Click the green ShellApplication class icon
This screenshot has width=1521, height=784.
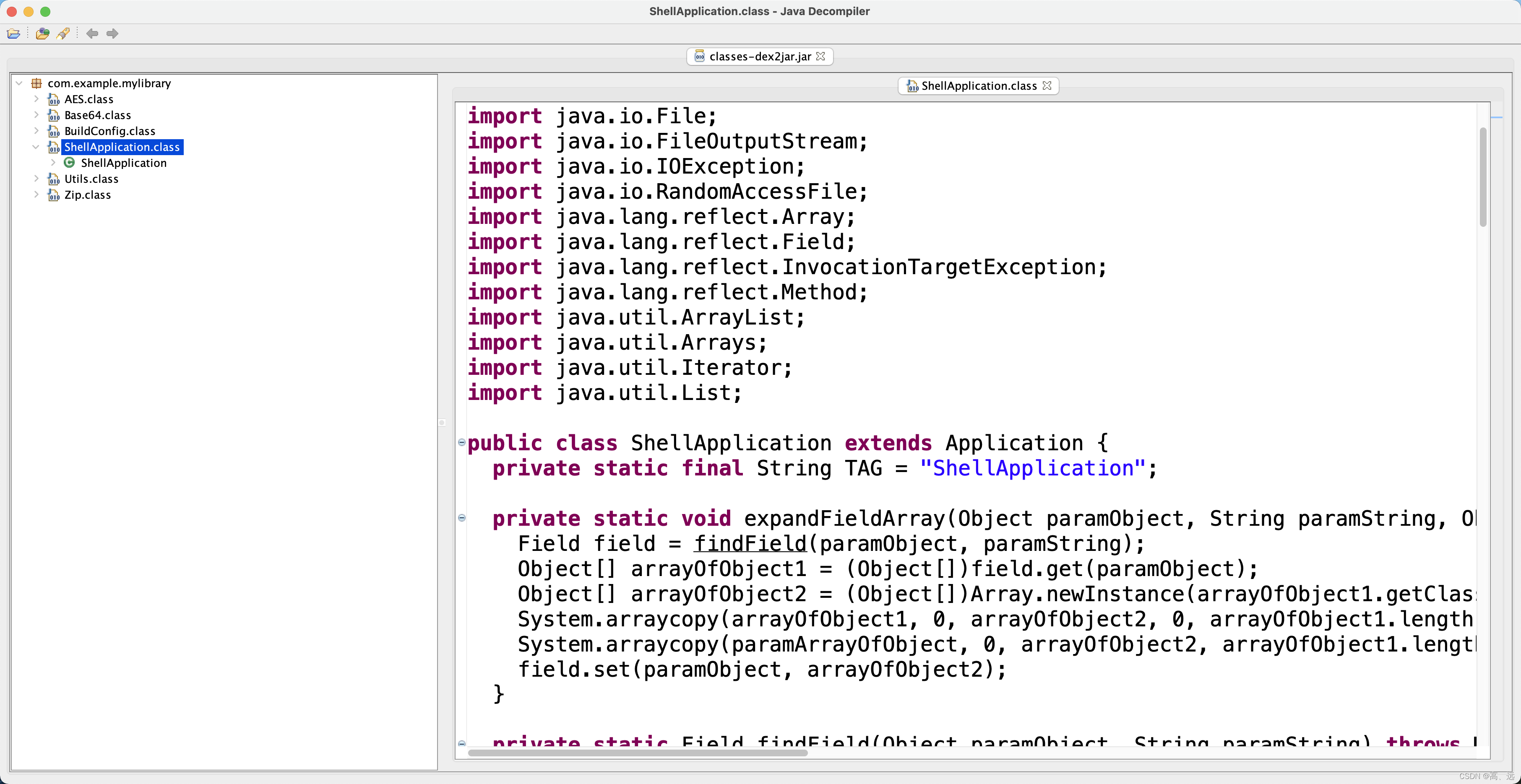(x=69, y=162)
